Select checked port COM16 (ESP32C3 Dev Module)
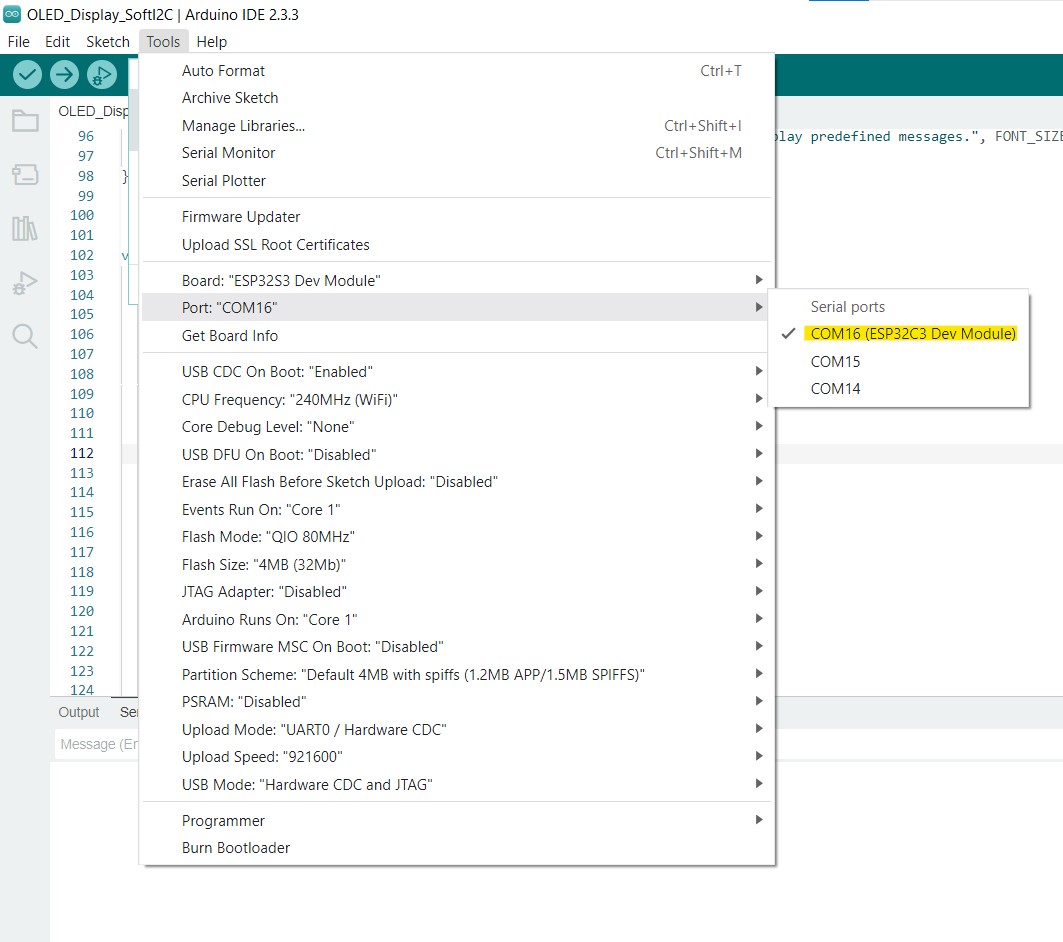 899,334
